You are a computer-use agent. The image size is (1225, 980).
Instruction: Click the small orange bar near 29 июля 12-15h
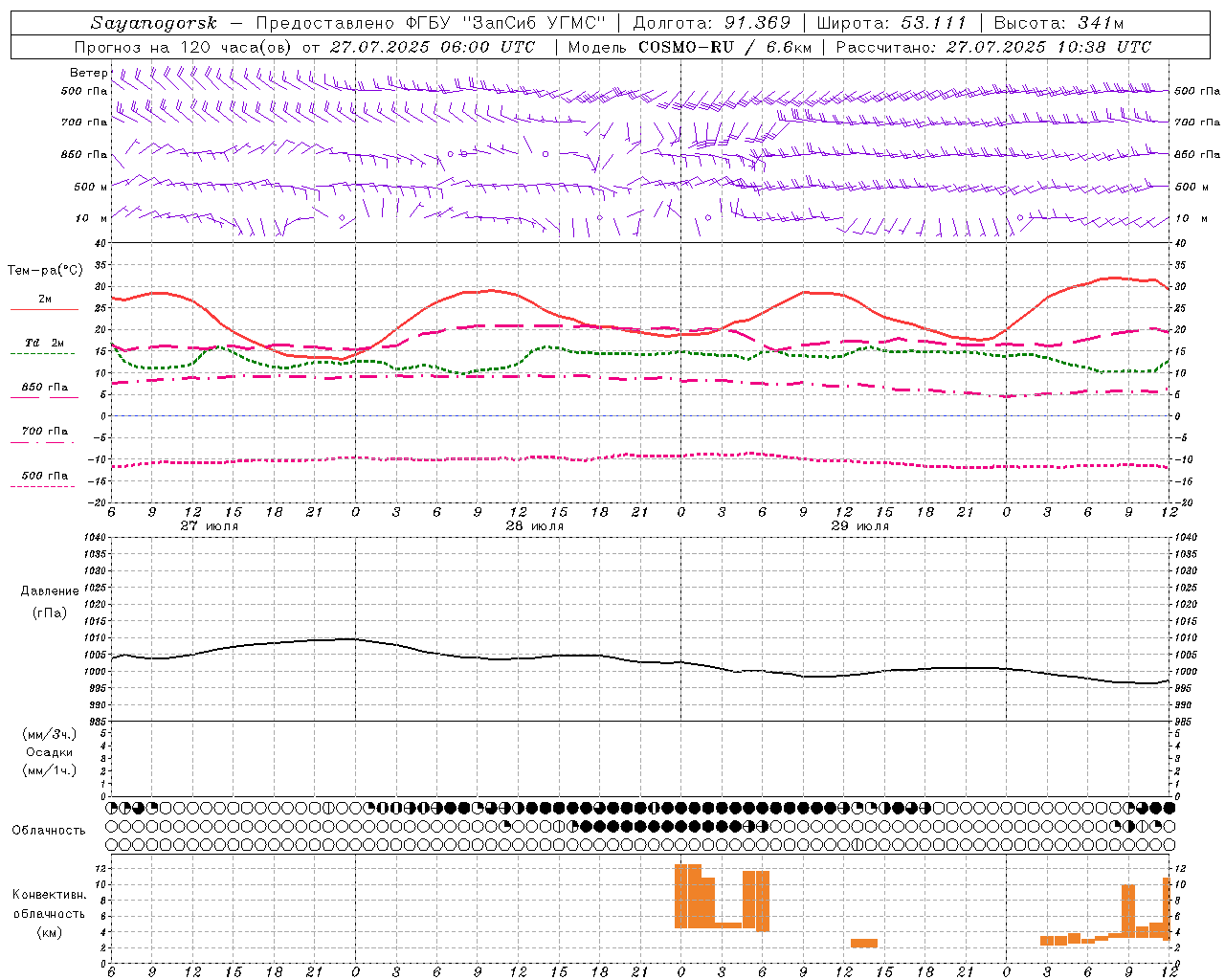pyautogui.click(x=864, y=943)
